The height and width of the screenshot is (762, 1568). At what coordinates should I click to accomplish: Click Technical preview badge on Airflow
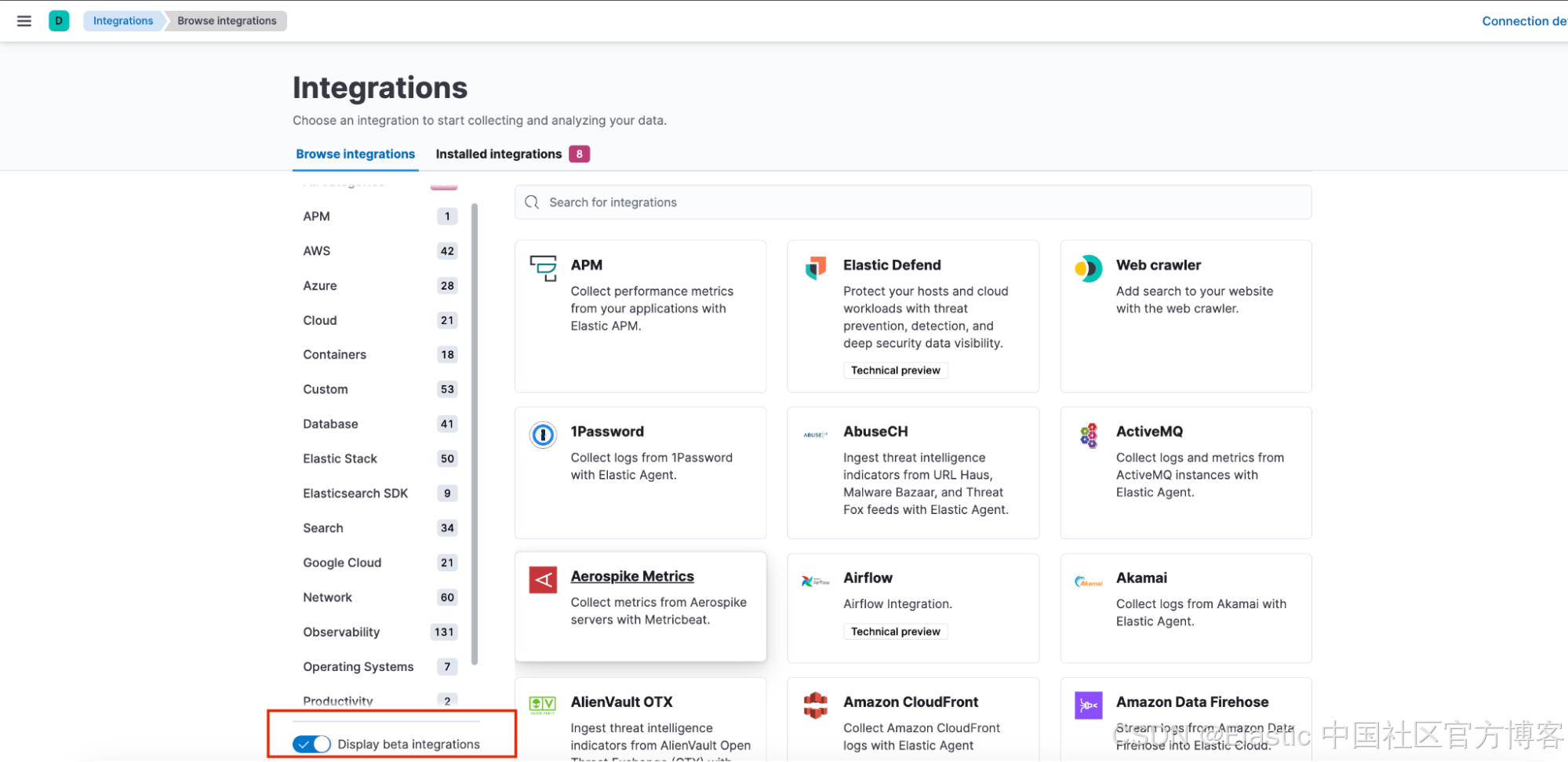895,632
